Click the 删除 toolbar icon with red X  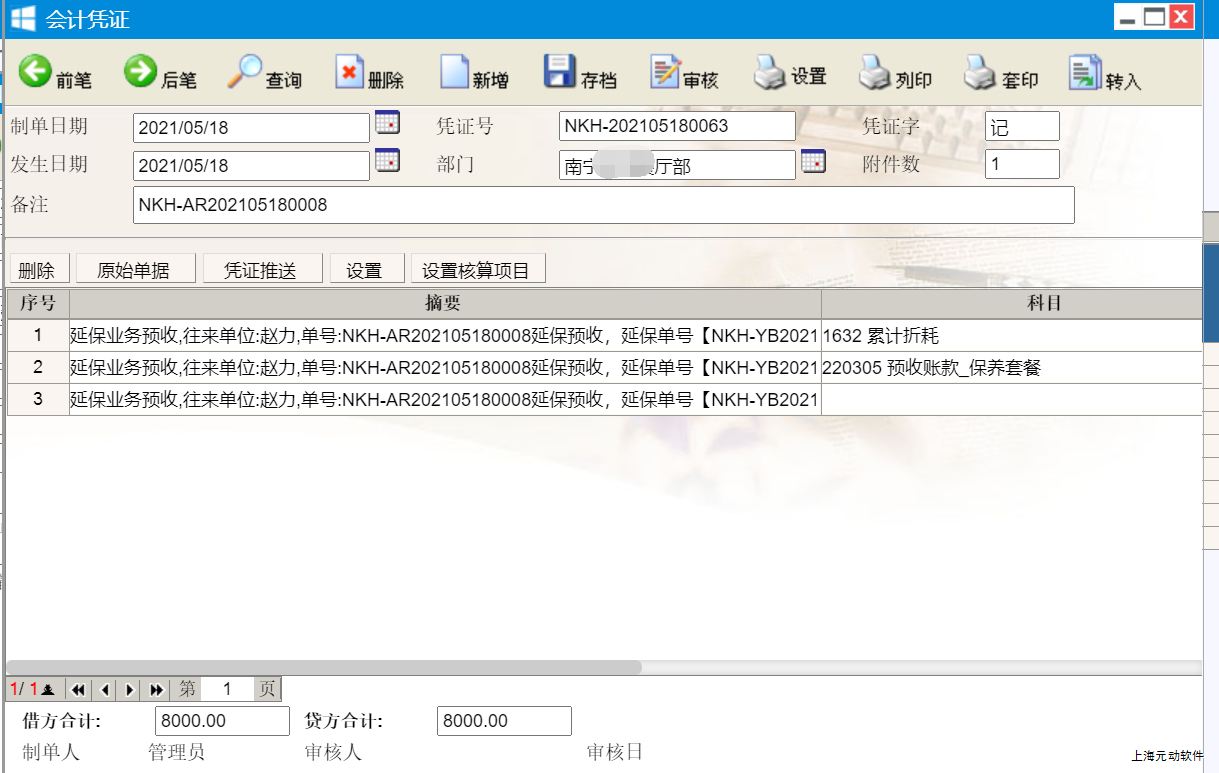click(x=349, y=72)
